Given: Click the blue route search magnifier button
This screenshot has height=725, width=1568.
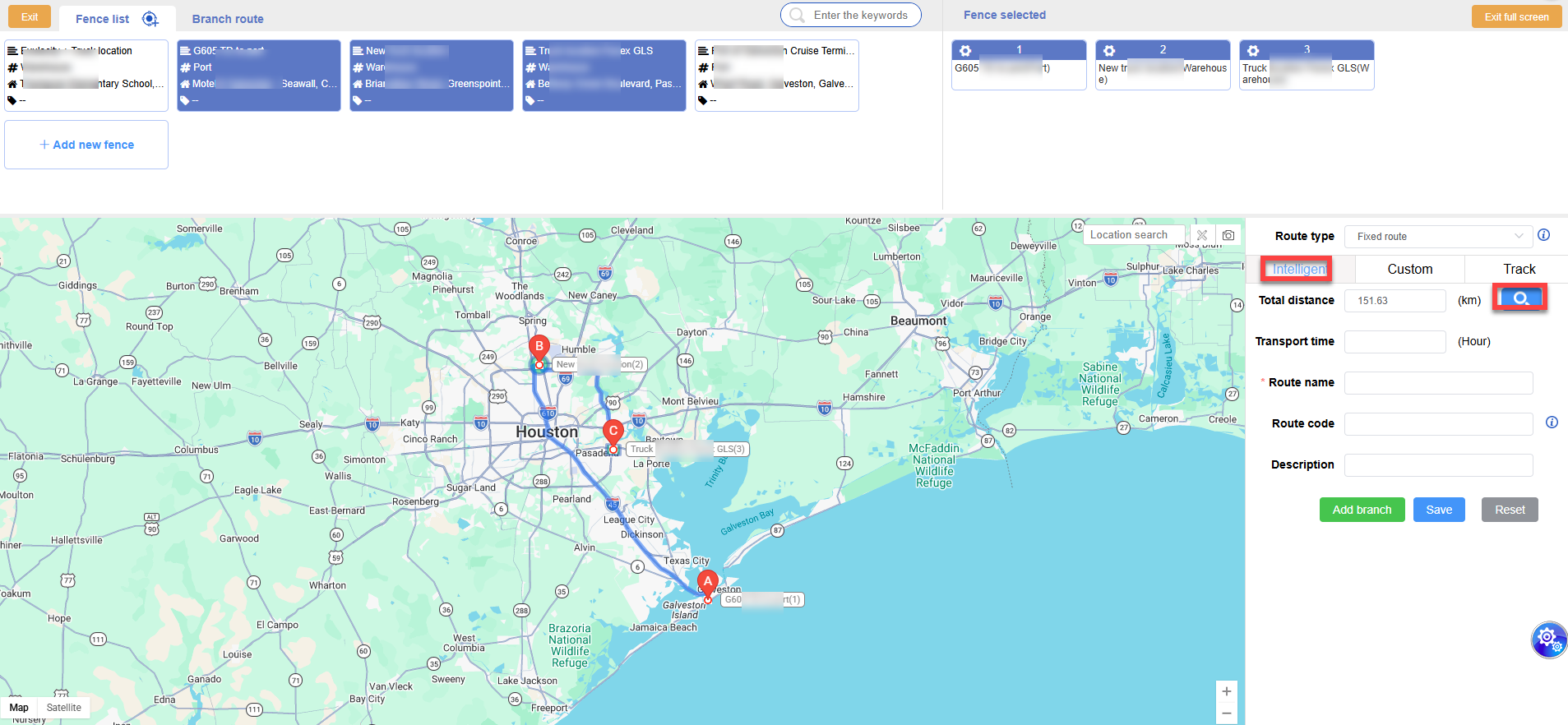Looking at the screenshot, I should [x=1520, y=298].
